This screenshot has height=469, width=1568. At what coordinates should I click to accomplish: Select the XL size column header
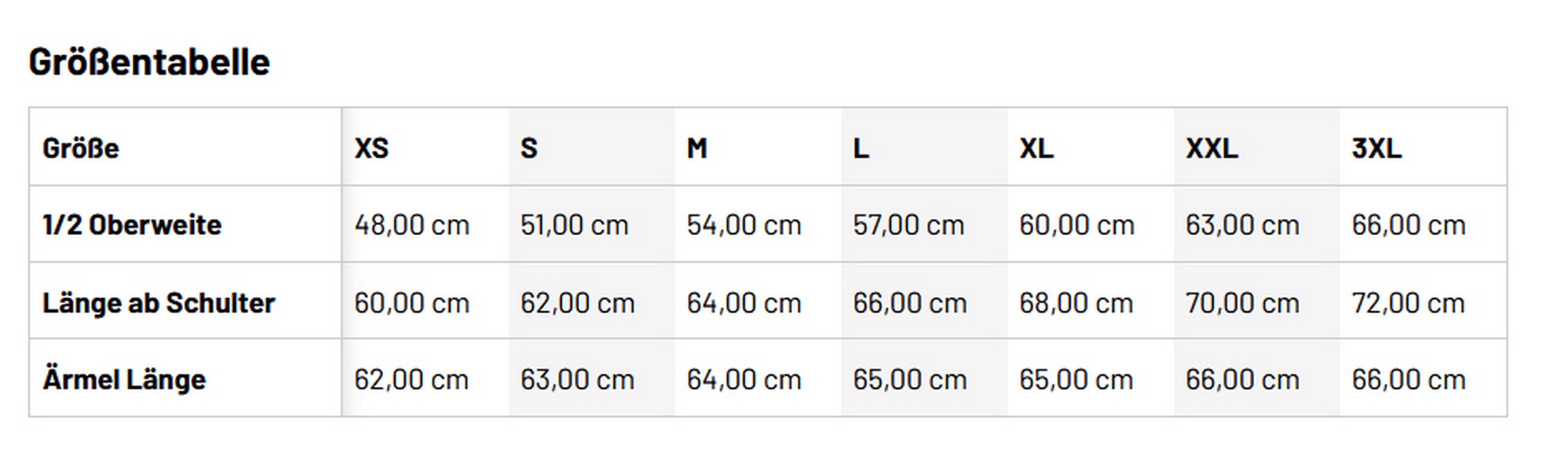(1036, 148)
